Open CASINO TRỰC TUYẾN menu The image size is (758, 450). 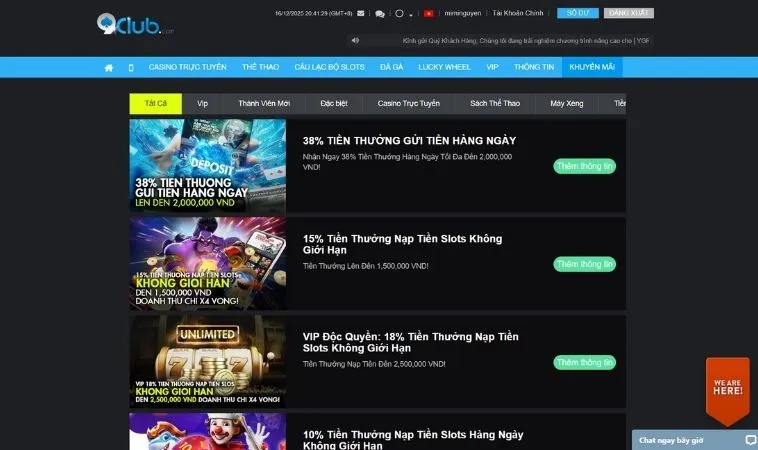click(188, 67)
